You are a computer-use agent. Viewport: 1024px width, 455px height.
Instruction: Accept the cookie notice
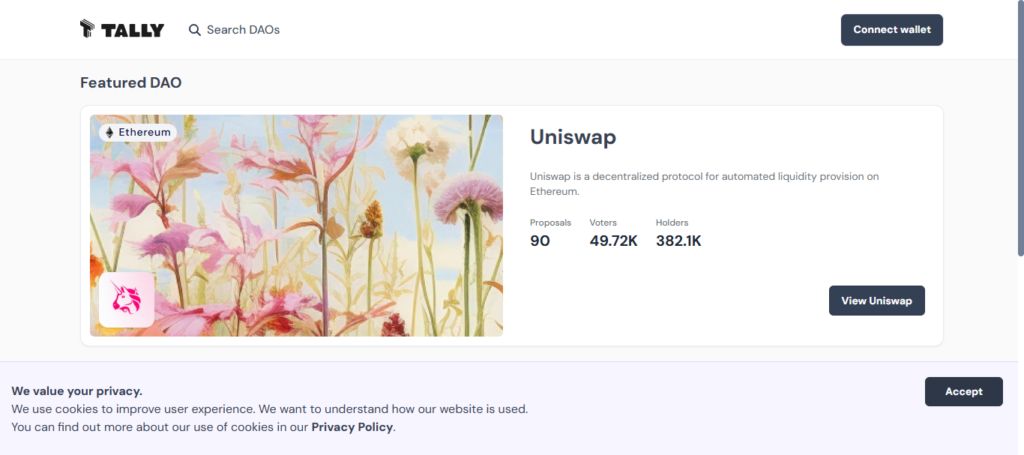[x=963, y=392]
